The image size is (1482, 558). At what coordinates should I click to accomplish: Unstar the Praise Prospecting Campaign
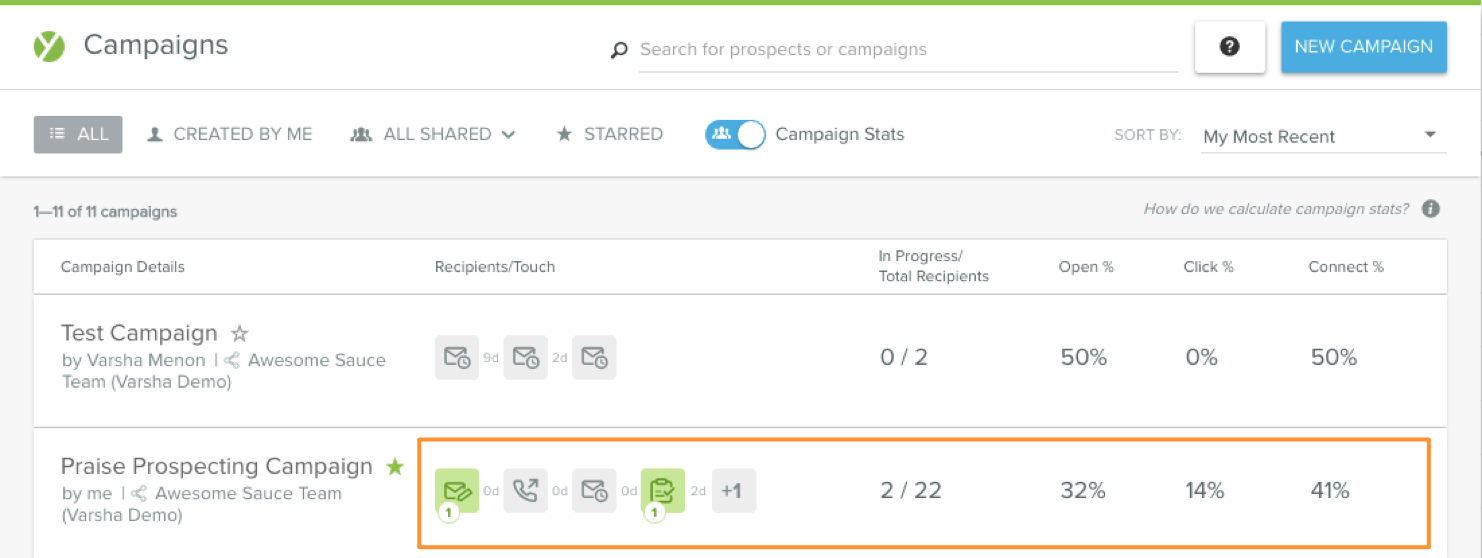click(395, 466)
